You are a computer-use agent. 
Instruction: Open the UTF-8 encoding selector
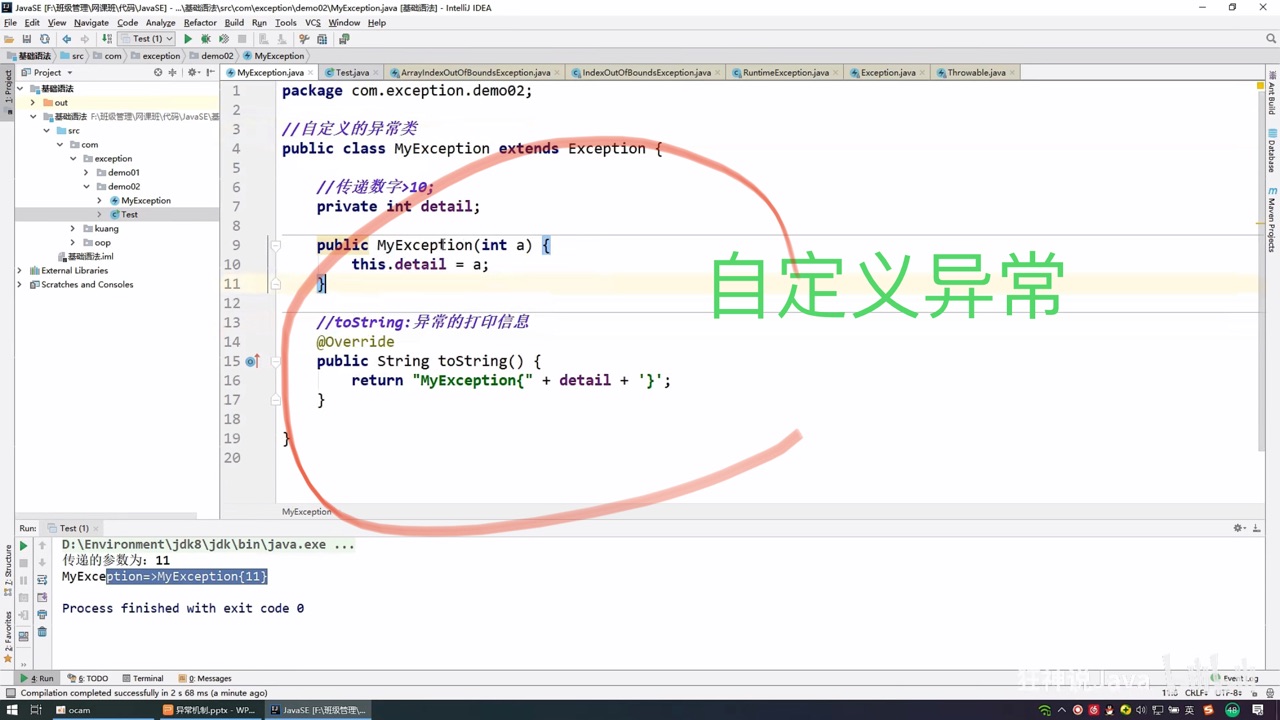(x=1229, y=693)
